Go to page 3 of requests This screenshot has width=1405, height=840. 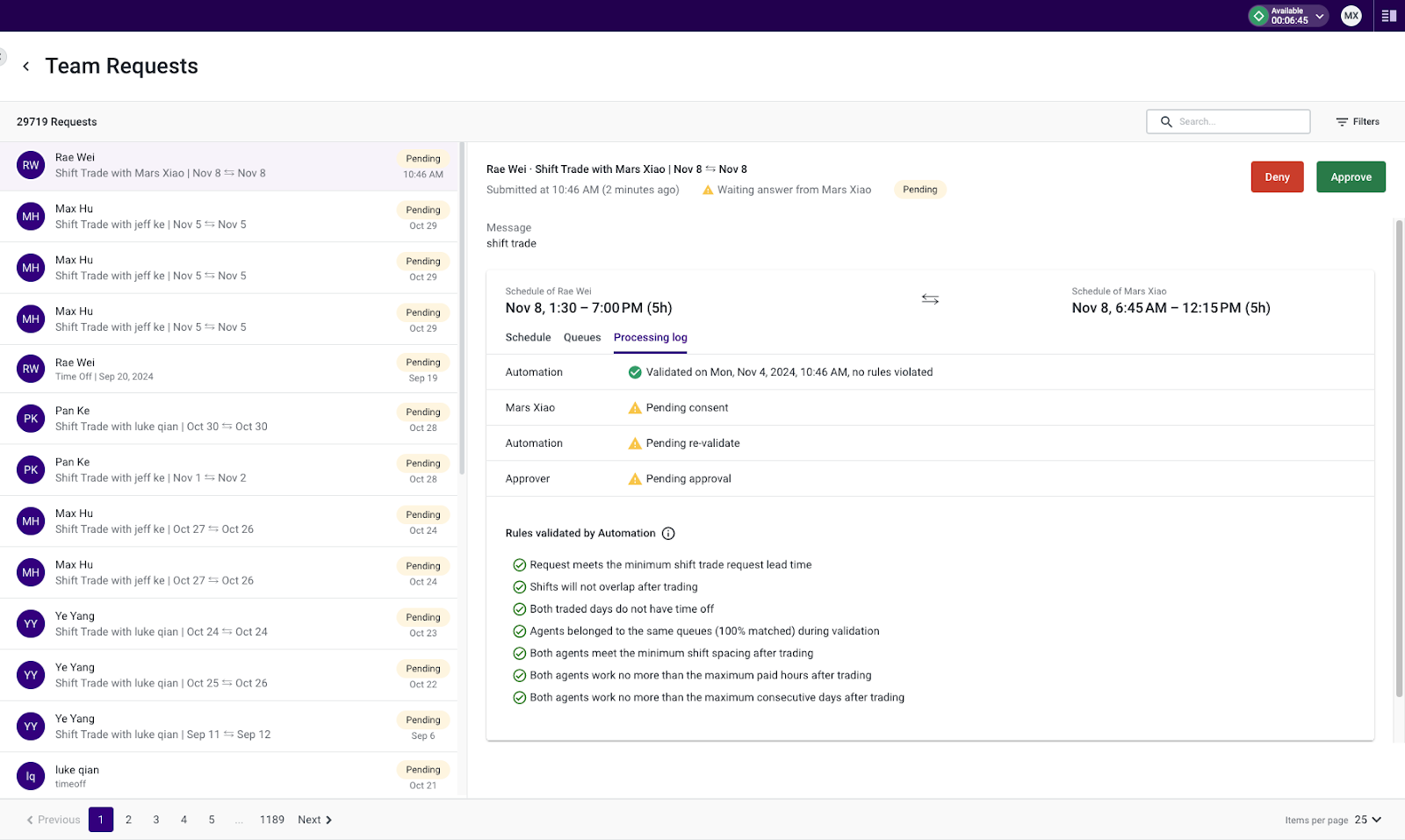coord(156,820)
